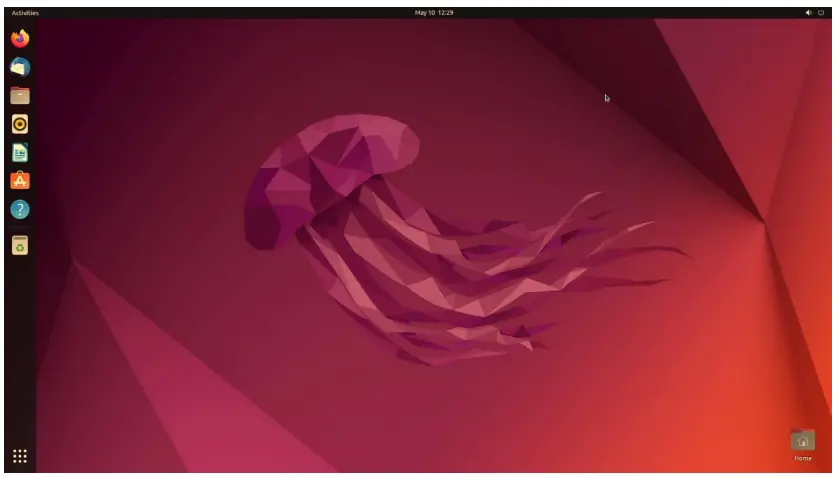Click the volume icon in top bar
This screenshot has width=840, height=478.
pyautogui.click(x=809, y=13)
